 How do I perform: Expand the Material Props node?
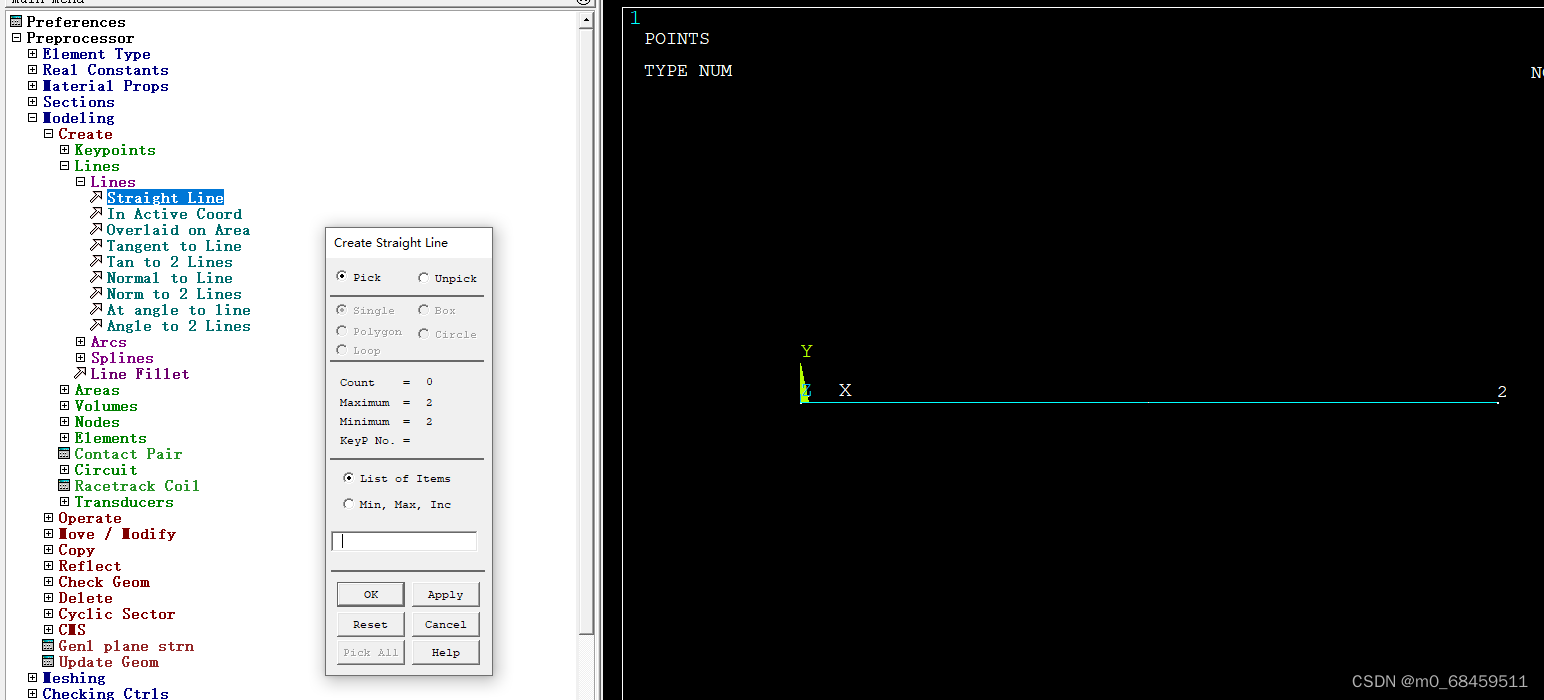tap(32, 86)
